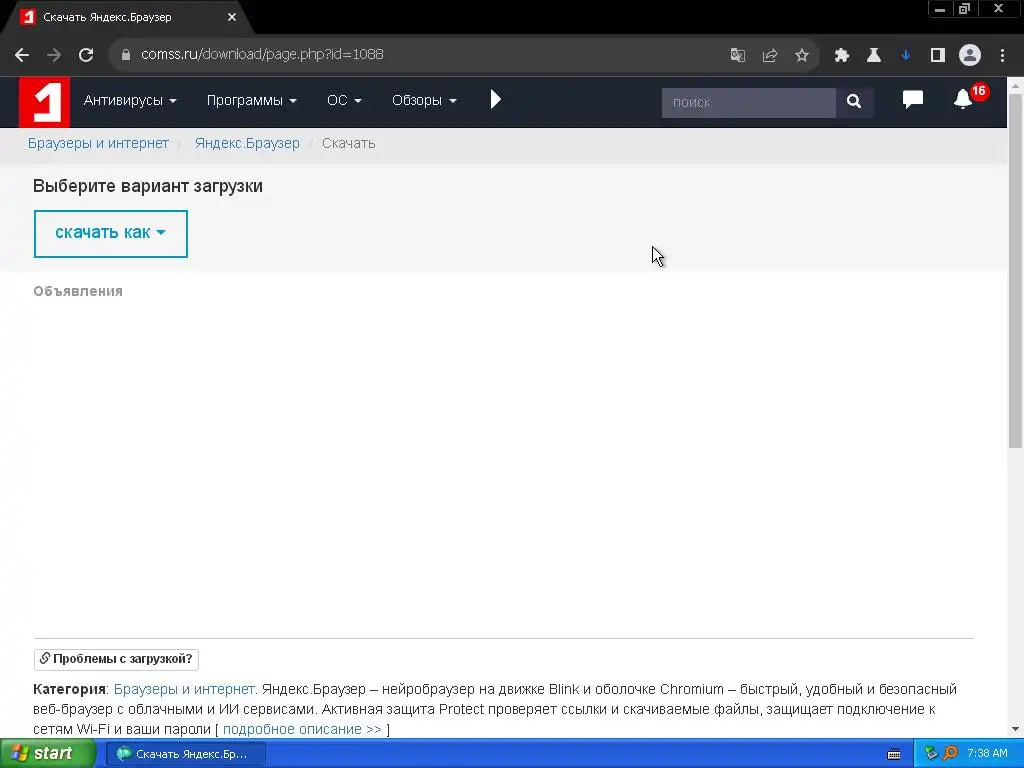Reload the page with the refresh icon

(86, 55)
